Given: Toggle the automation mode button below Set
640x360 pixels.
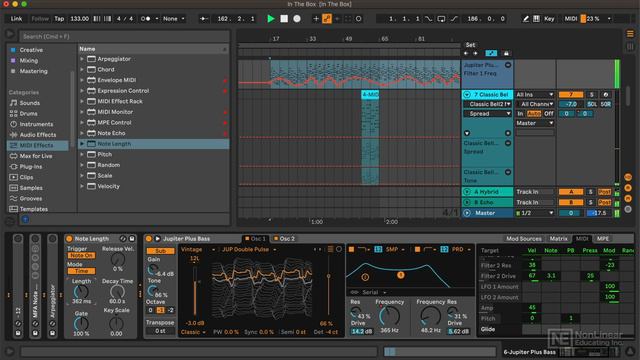Looking at the screenshot, I should tap(491, 53).
